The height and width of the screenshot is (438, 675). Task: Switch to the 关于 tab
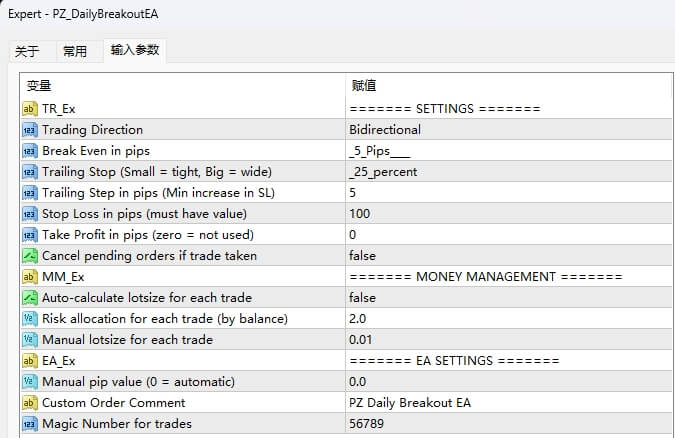28,51
